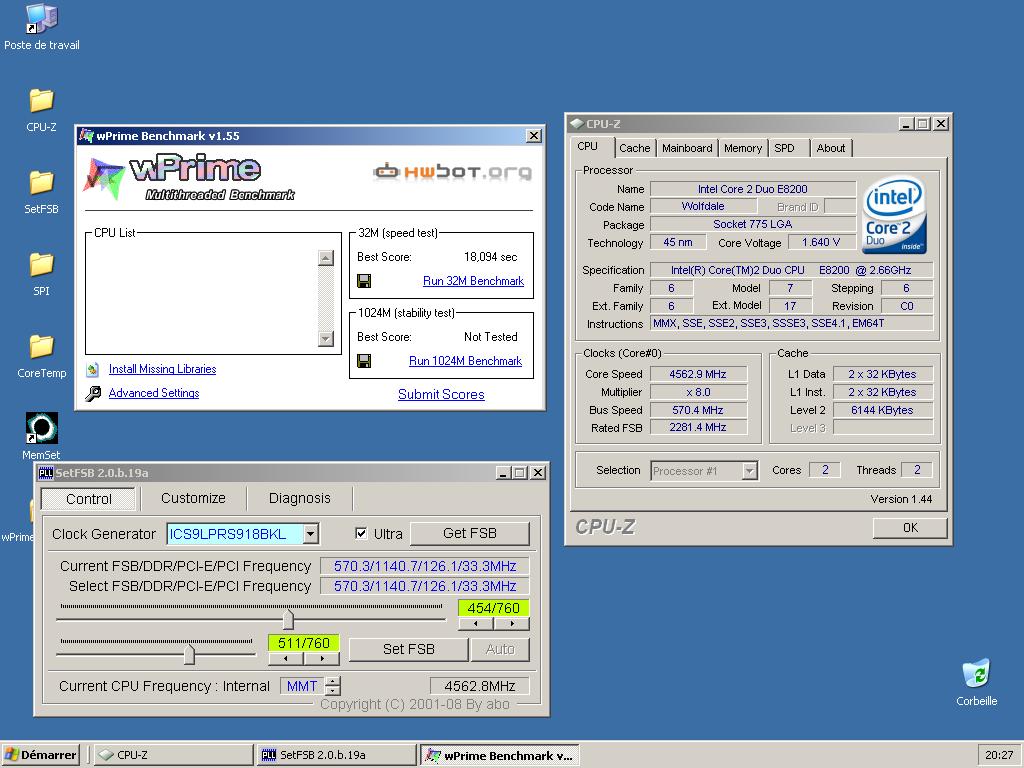
Task: Switch to CPU-Z Mainboard tab
Action: tap(687, 148)
